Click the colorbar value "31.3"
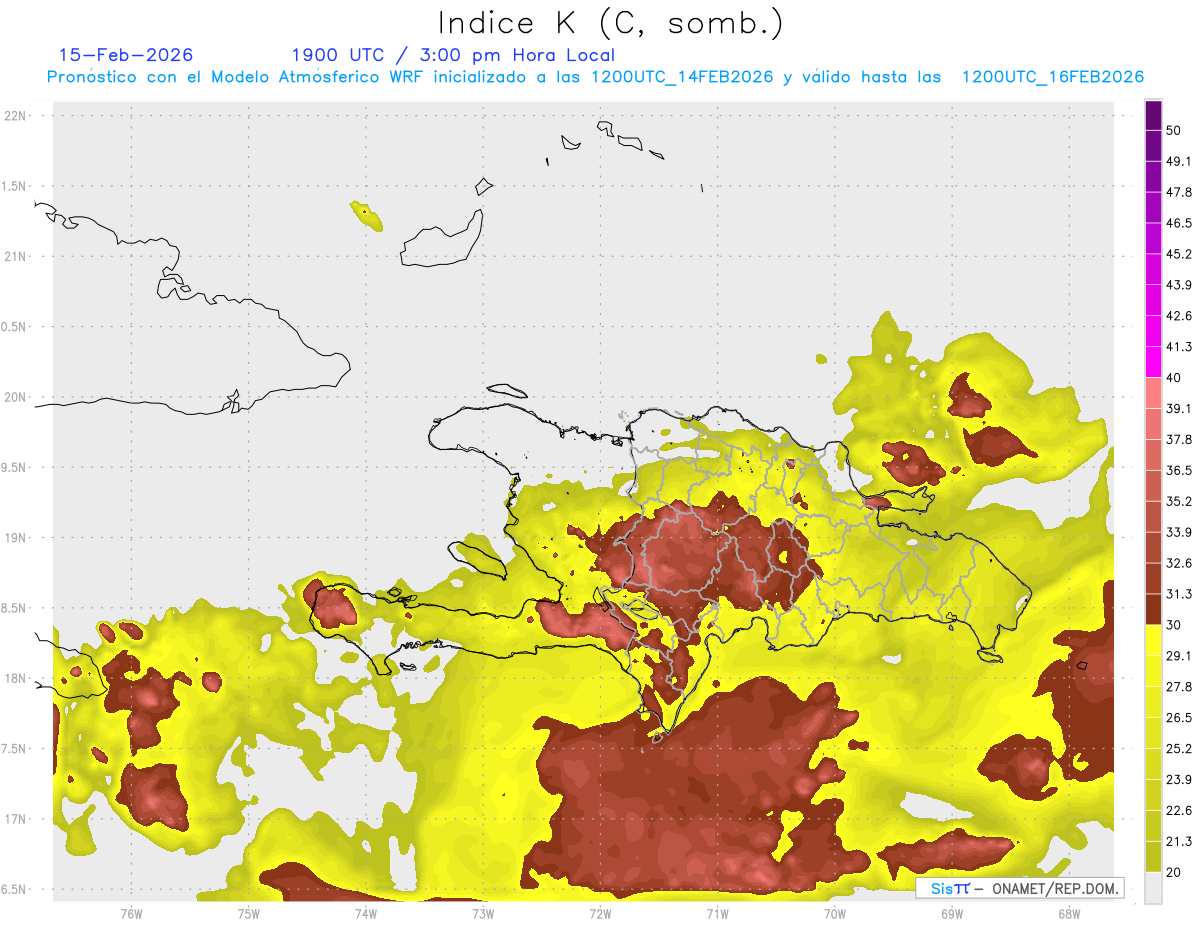 (x=1179, y=594)
